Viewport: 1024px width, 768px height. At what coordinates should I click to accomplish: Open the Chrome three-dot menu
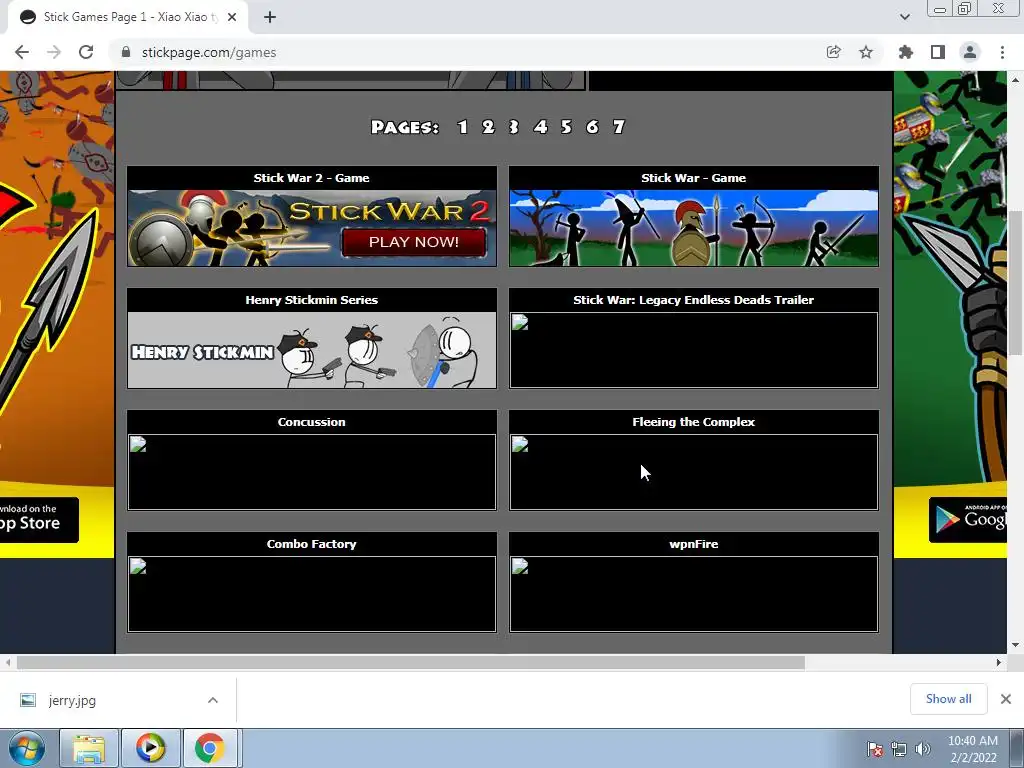(x=1002, y=52)
